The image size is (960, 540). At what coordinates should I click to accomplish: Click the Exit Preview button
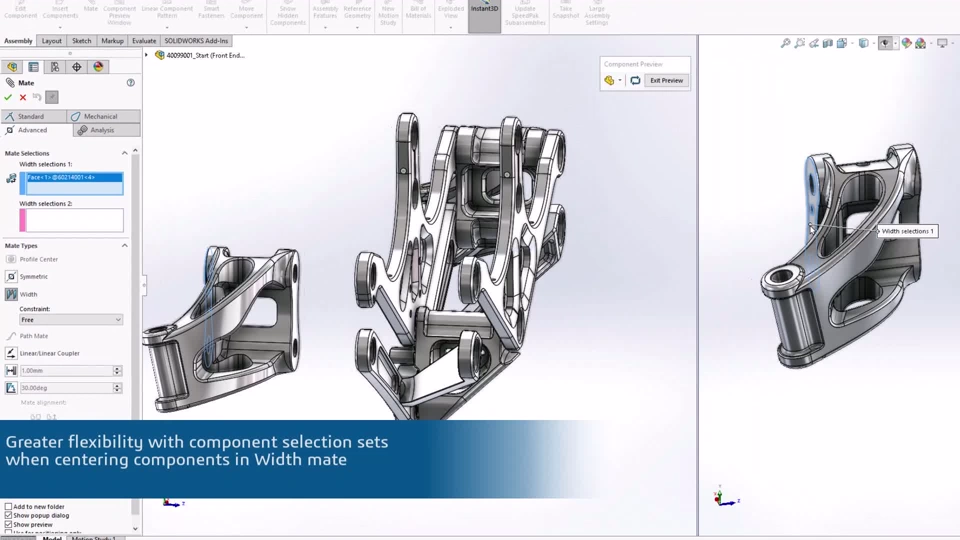tap(666, 80)
